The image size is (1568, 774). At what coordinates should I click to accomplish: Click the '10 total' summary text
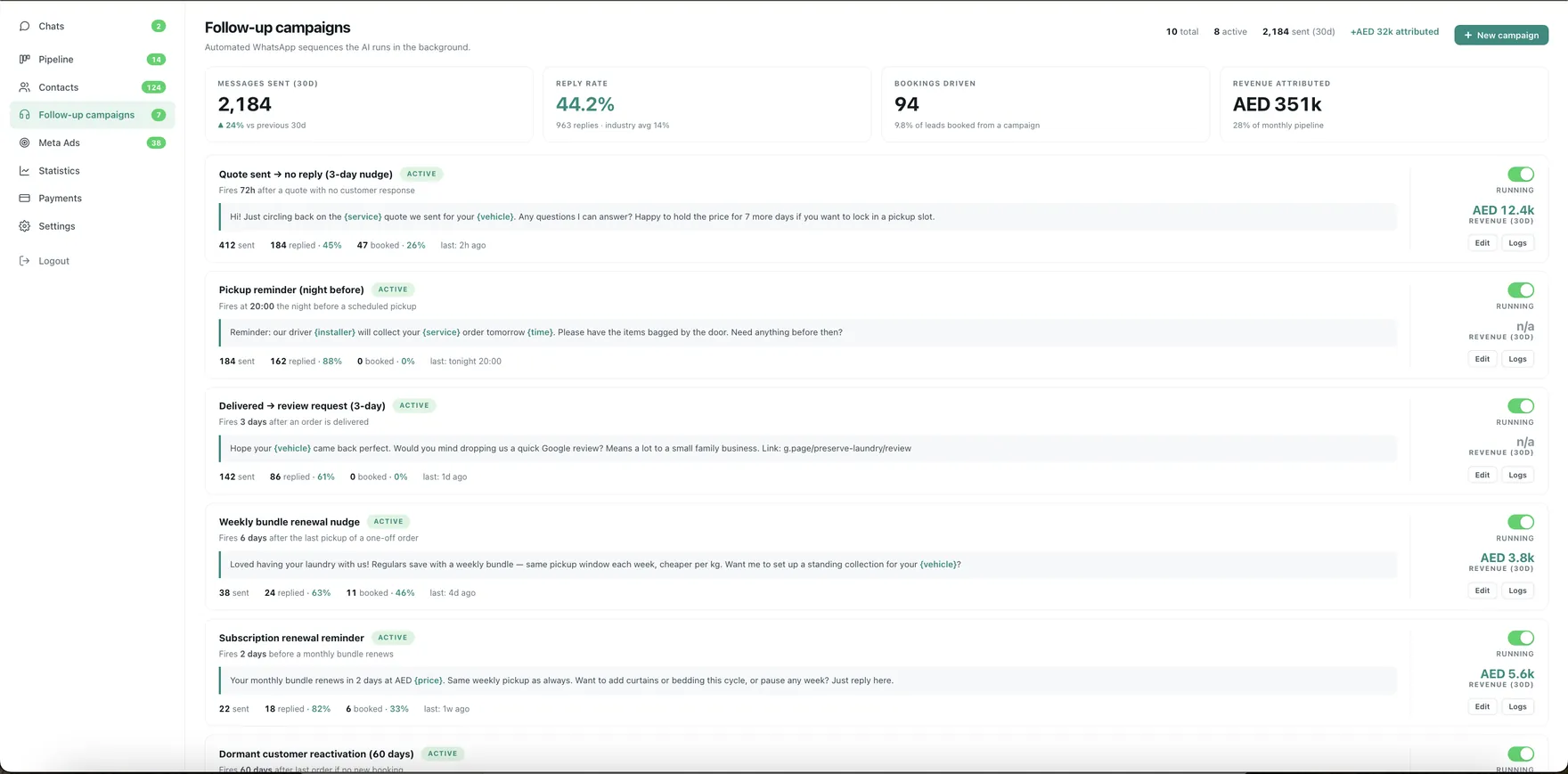point(1182,31)
